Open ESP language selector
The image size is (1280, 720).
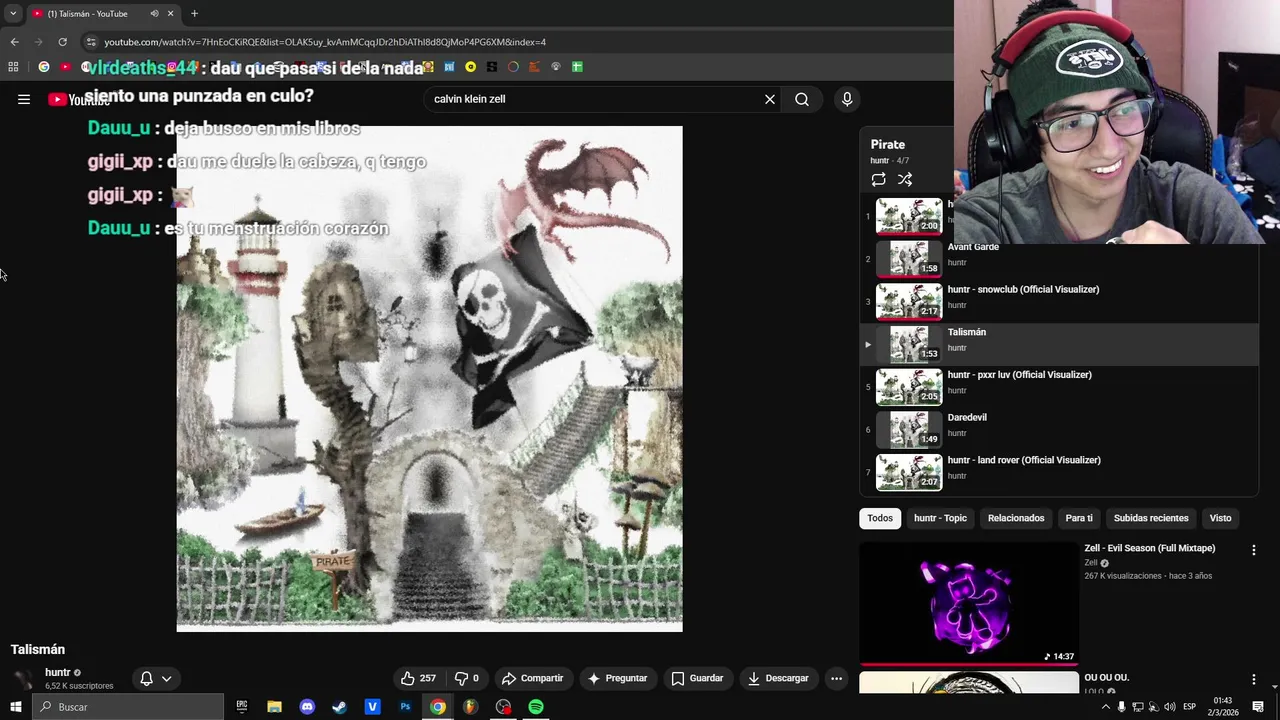tap(1190, 707)
